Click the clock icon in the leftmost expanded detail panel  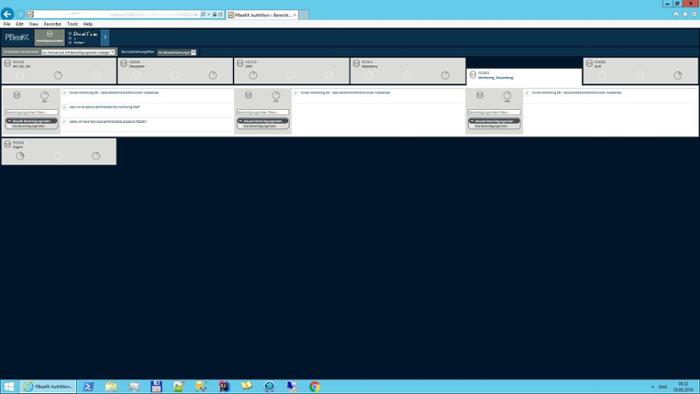45,95
